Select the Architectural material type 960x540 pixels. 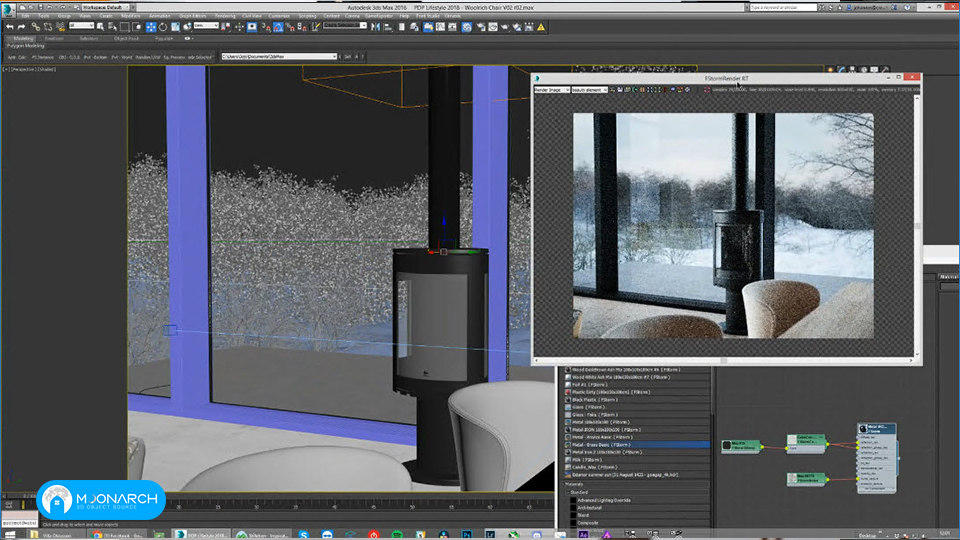pyautogui.click(x=590, y=508)
